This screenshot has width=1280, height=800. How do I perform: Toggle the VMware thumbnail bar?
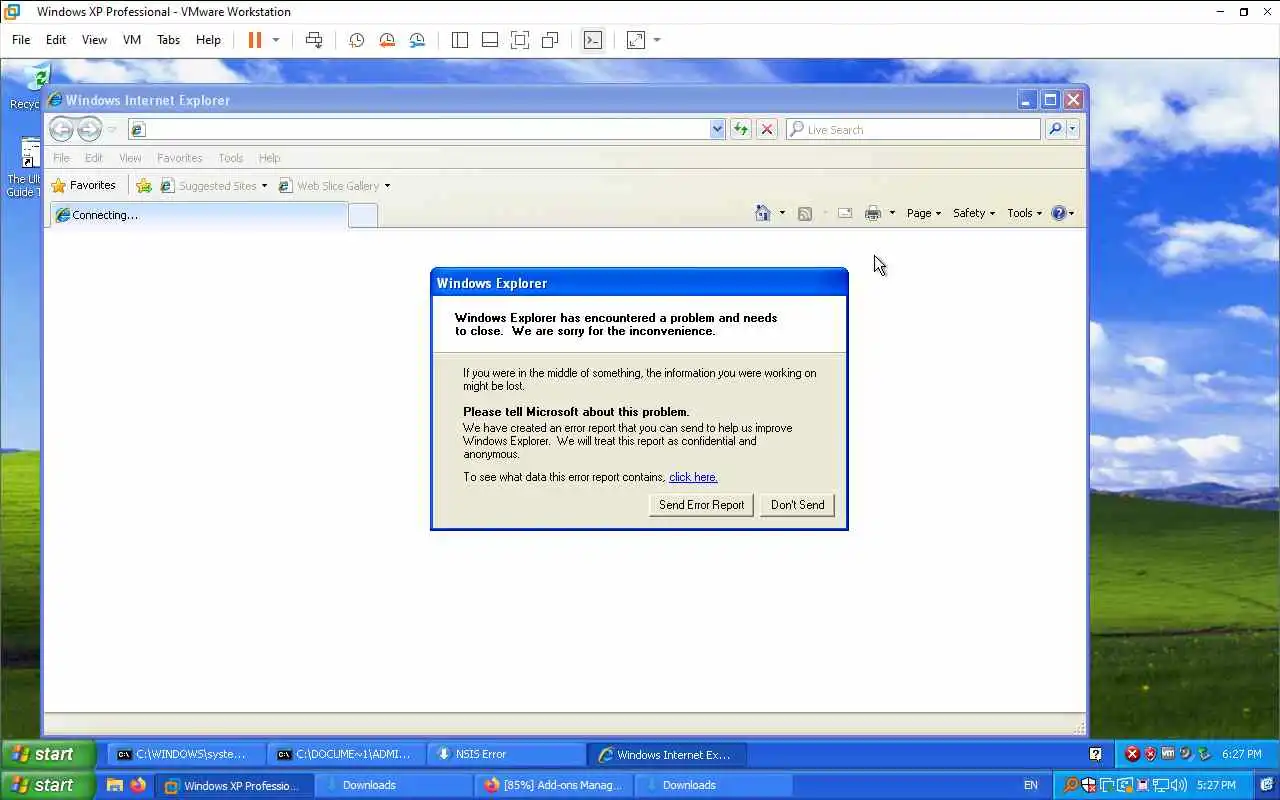click(490, 40)
